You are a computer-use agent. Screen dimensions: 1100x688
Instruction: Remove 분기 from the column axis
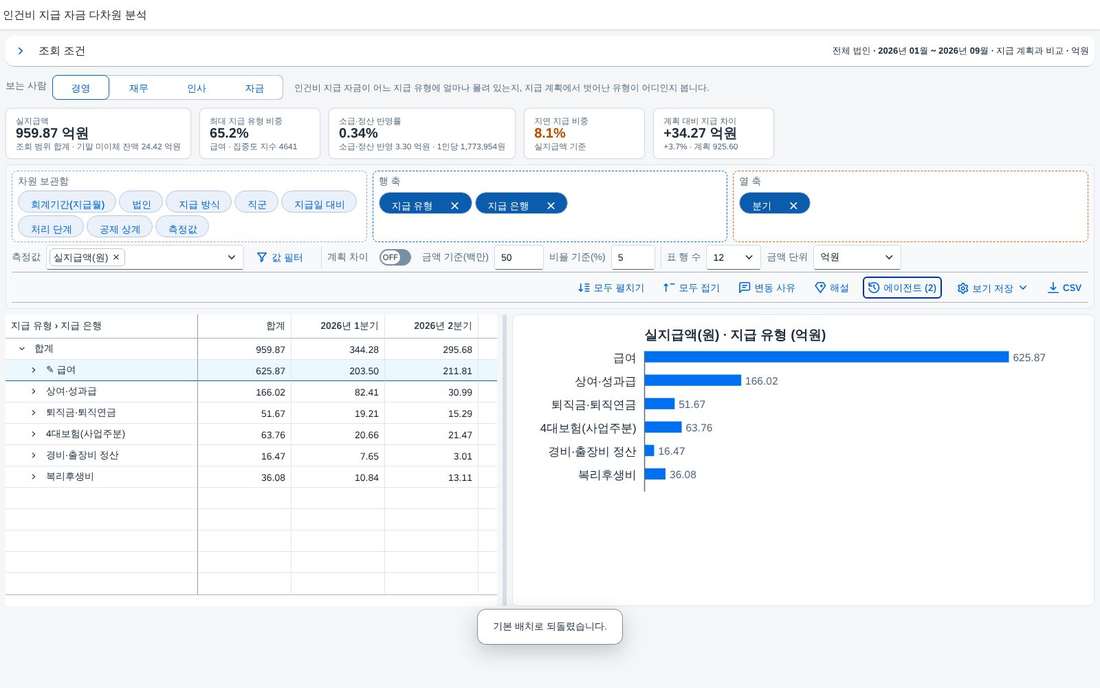793,205
